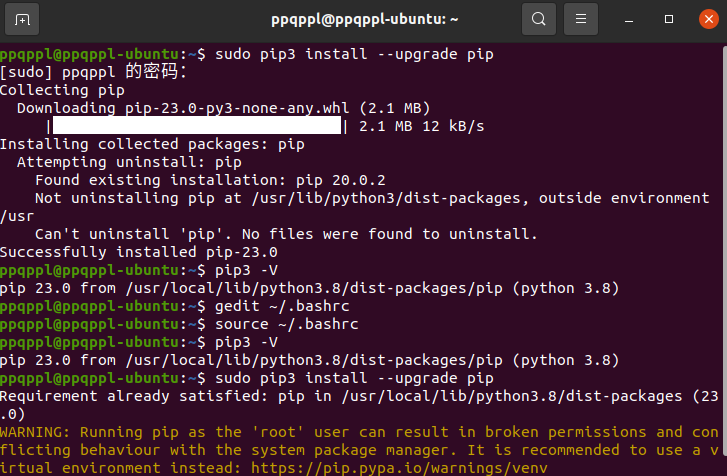Image resolution: width=727 pixels, height=476 pixels.
Task: Click 'Downloading pip-23.0-py3-none-any.whl (2.1 MB)' text
Action: 223,108
